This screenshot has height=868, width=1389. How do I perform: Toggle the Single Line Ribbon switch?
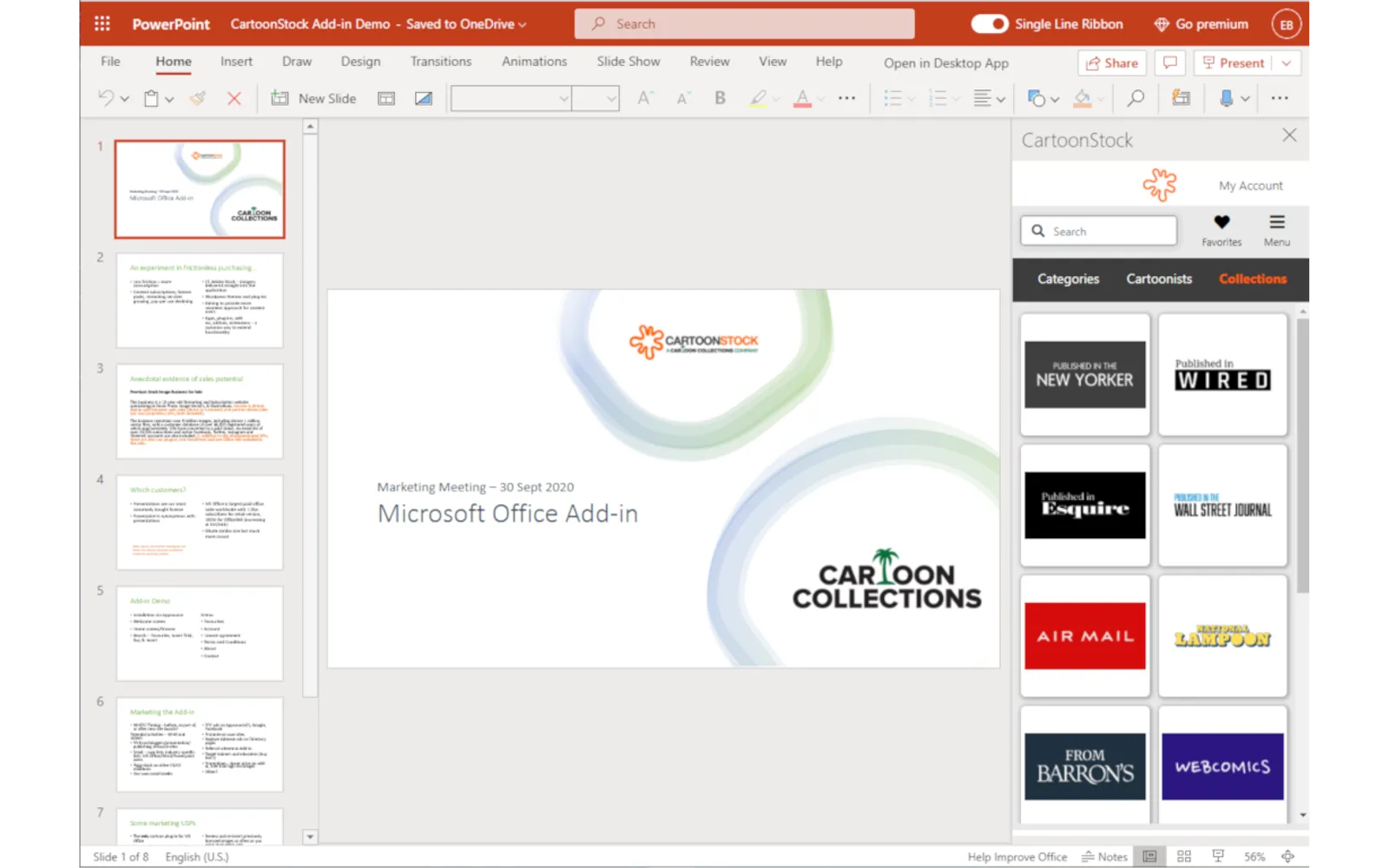(989, 23)
